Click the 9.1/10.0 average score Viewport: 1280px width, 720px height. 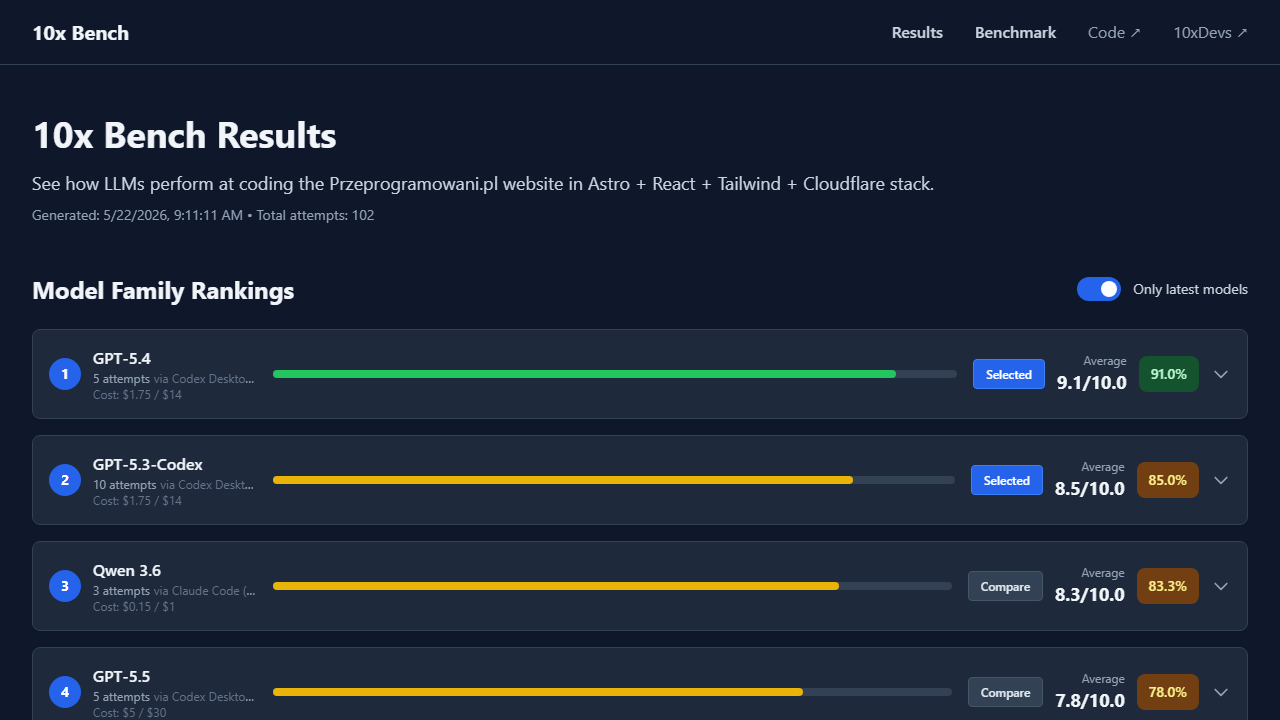coord(1092,382)
